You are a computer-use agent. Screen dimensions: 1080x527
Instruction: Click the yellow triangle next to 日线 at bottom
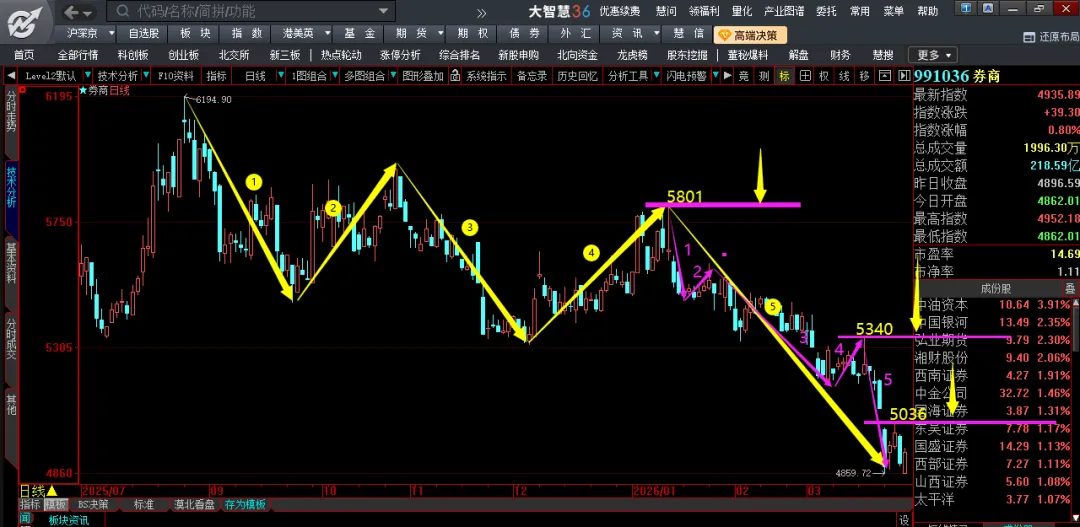pyautogui.click(x=52, y=491)
